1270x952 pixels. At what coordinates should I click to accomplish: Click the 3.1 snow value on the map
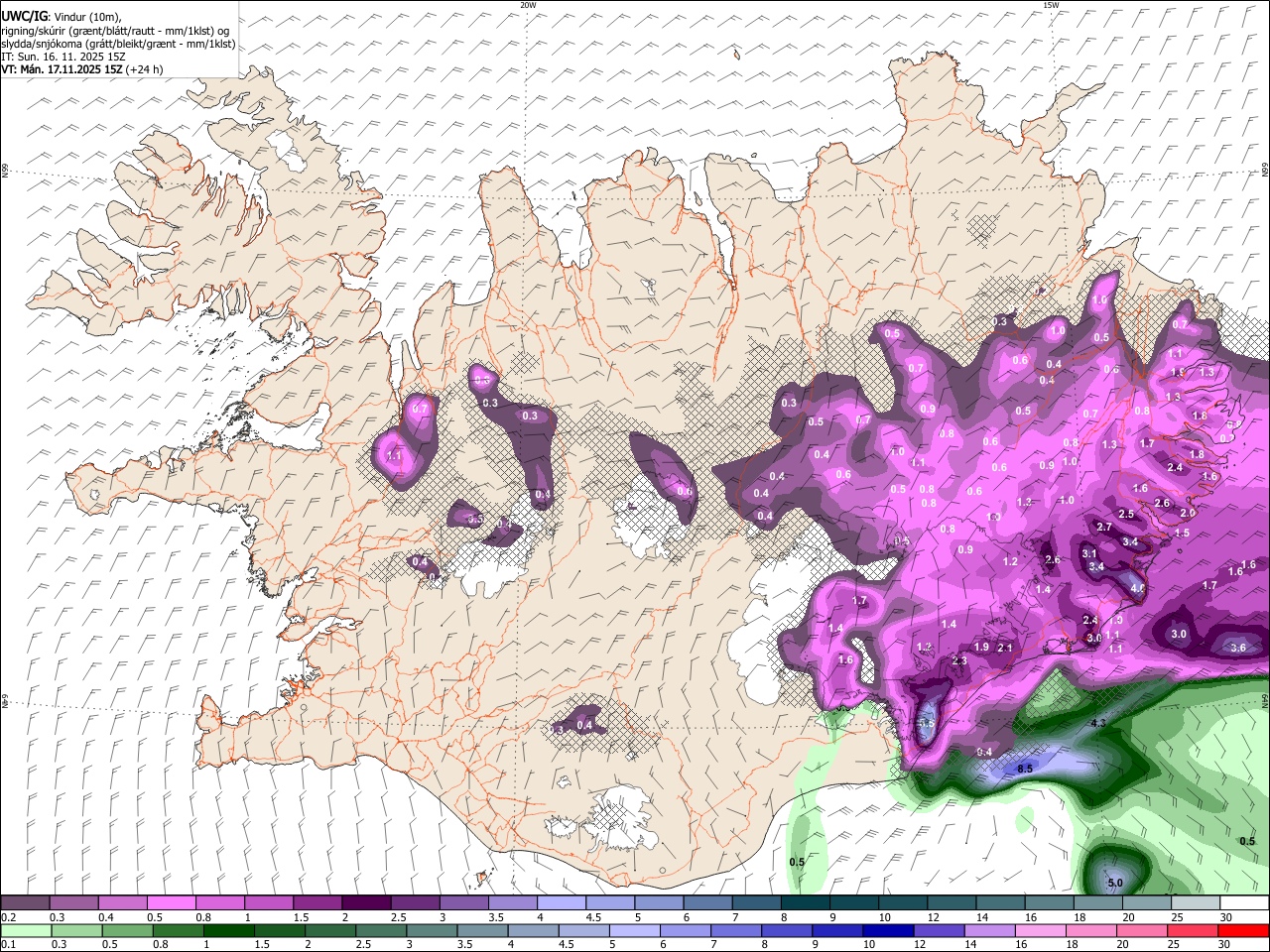tap(1088, 553)
